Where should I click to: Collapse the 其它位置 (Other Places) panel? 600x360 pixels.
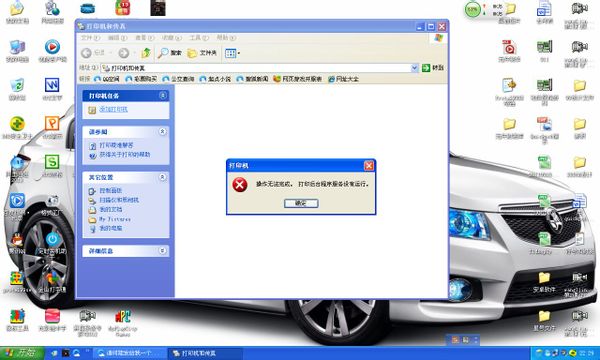163,177
